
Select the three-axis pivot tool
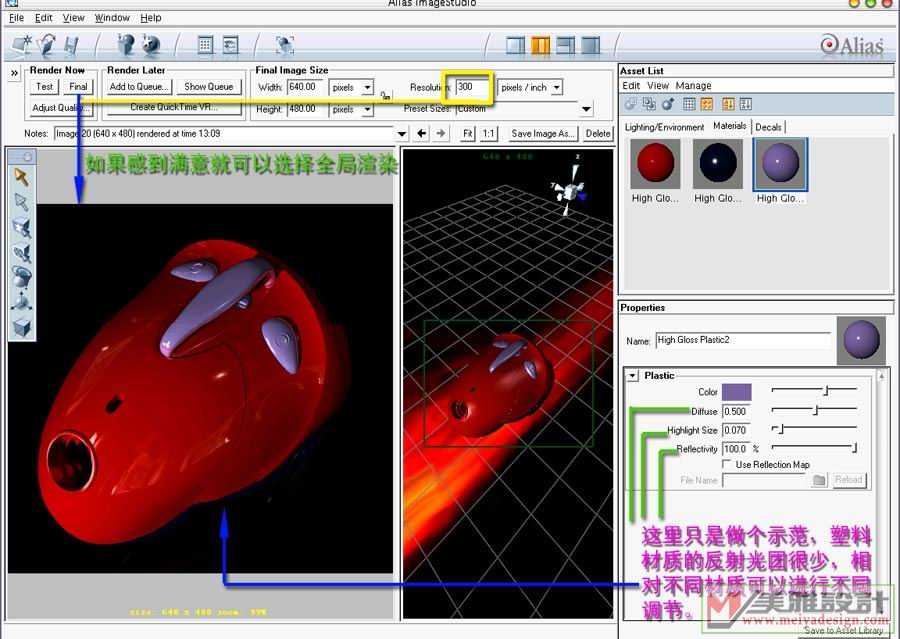(22, 302)
